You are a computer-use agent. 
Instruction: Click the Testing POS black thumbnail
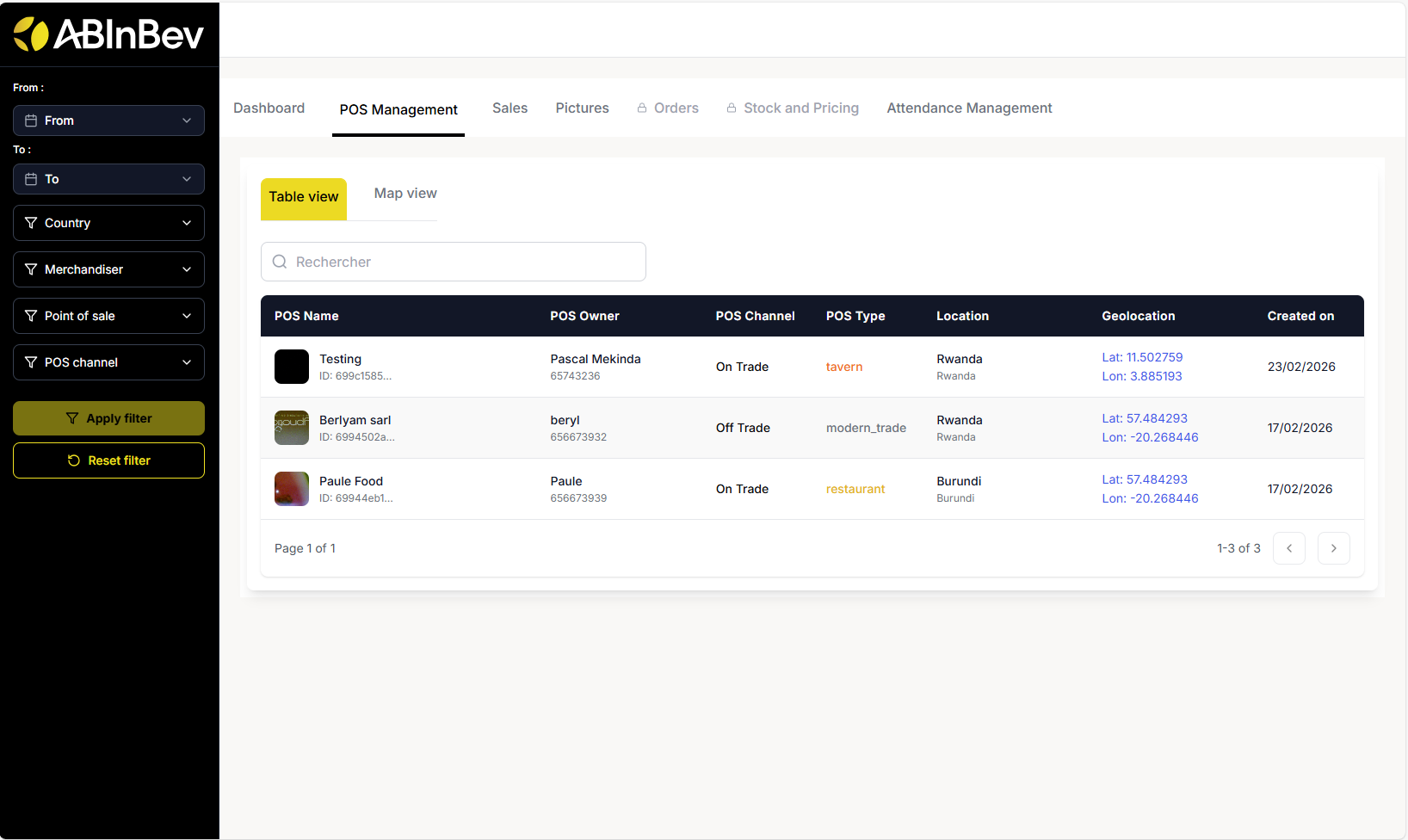tap(292, 367)
